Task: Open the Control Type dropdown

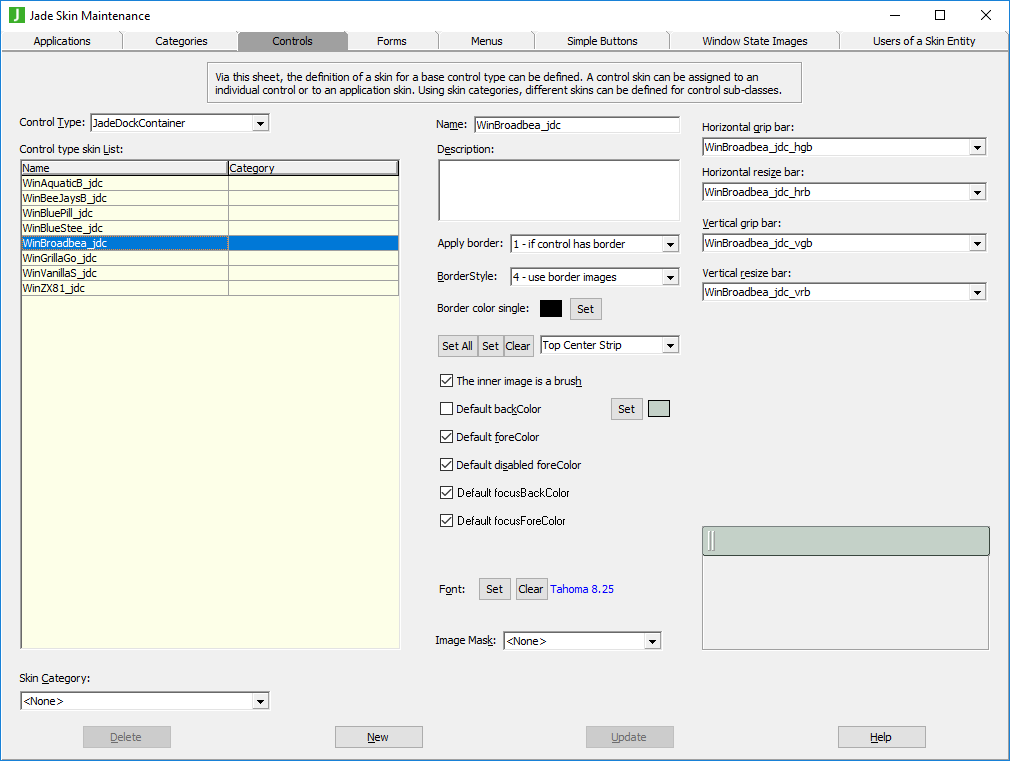Action: 260,123
